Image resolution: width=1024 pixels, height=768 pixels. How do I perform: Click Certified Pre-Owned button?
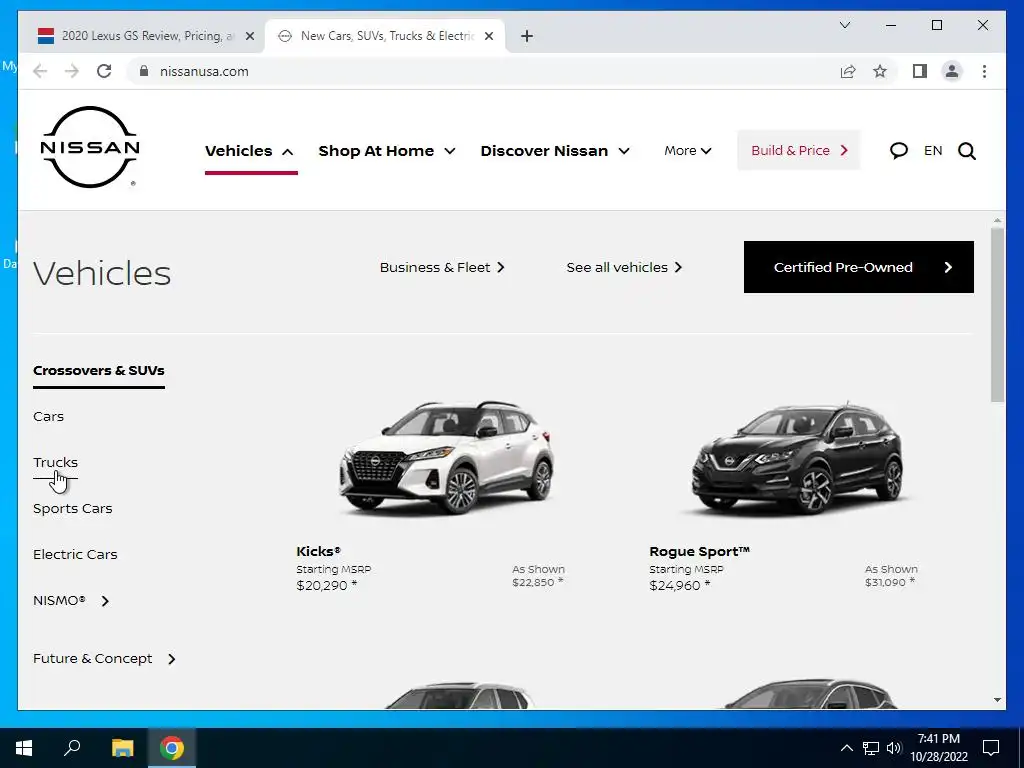pos(859,267)
